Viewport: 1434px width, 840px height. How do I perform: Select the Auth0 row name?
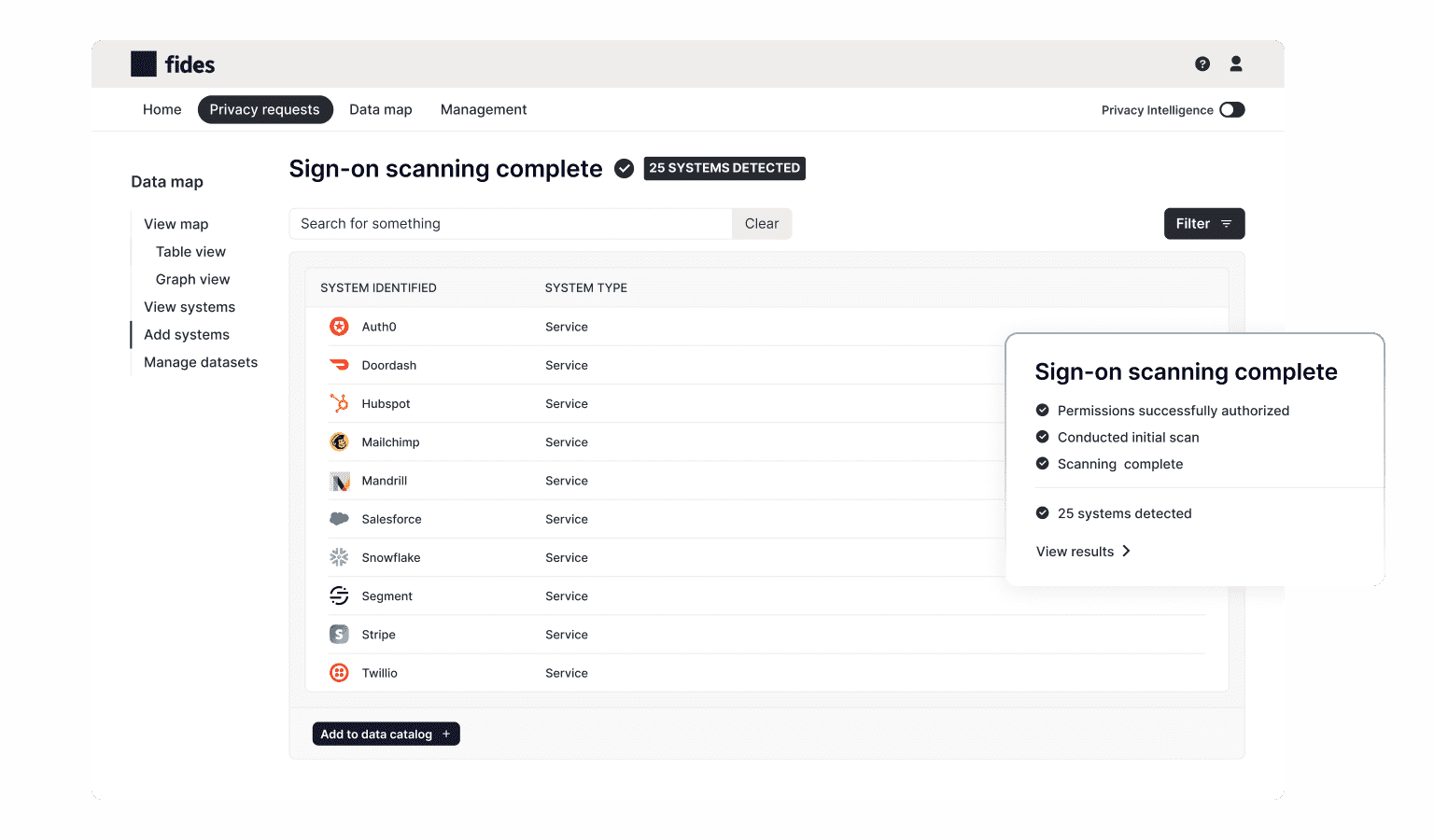pyautogui.click(x=379, y=327)
